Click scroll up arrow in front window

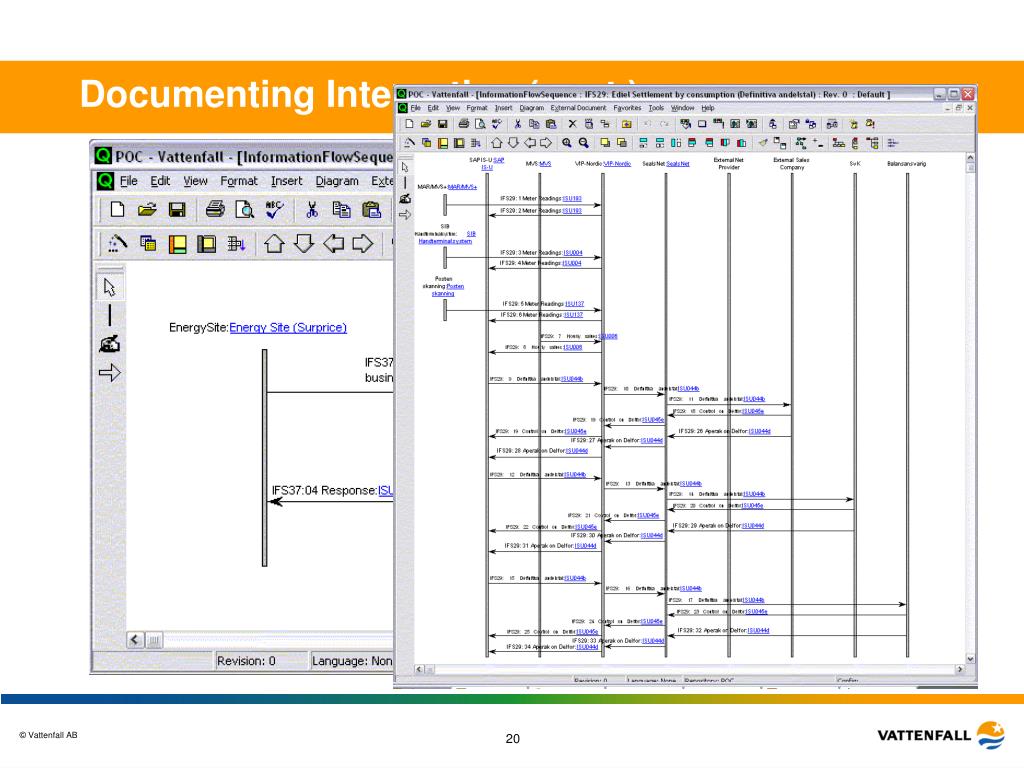(x=970, y=157)
